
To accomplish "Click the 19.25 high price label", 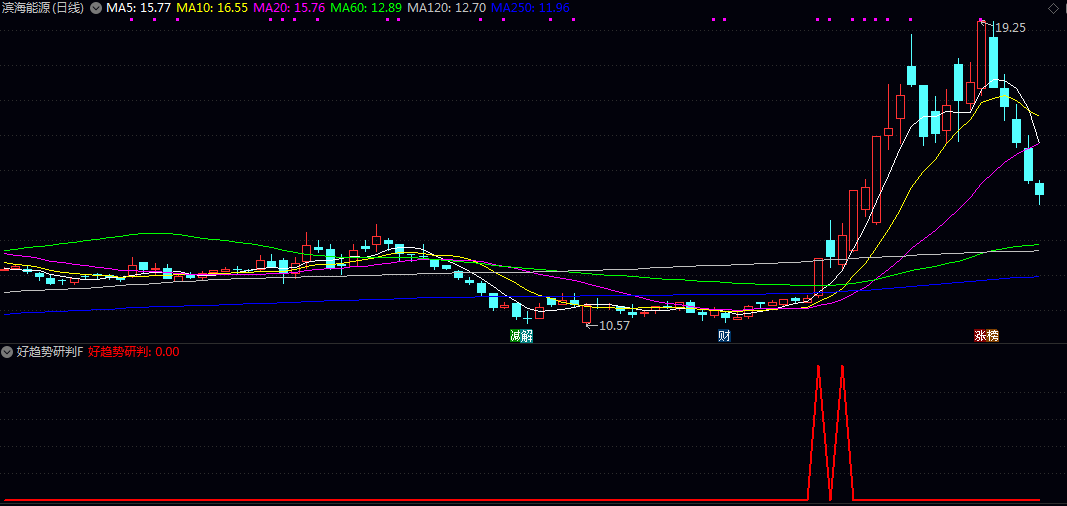I will 1010,28.
